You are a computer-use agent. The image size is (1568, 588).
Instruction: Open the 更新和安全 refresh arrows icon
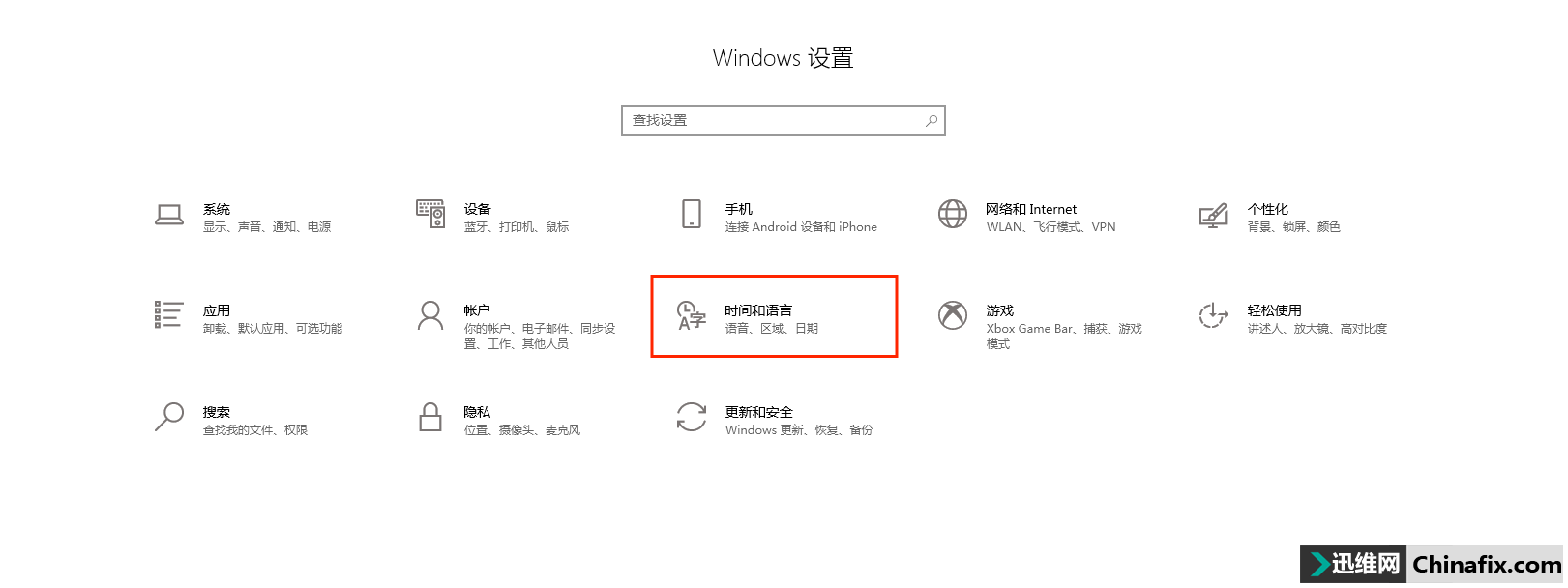point(692,417)
